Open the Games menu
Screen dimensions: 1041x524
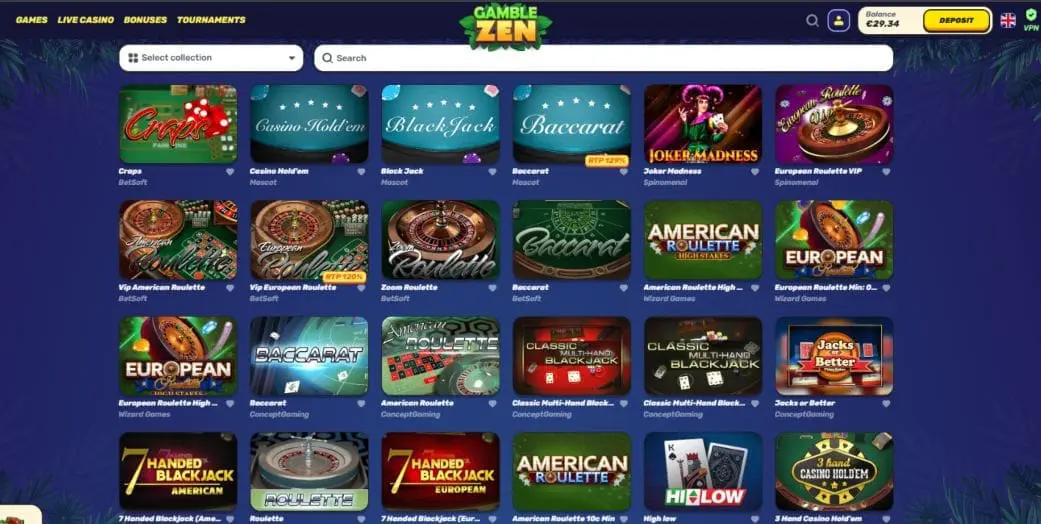[32, 20]
